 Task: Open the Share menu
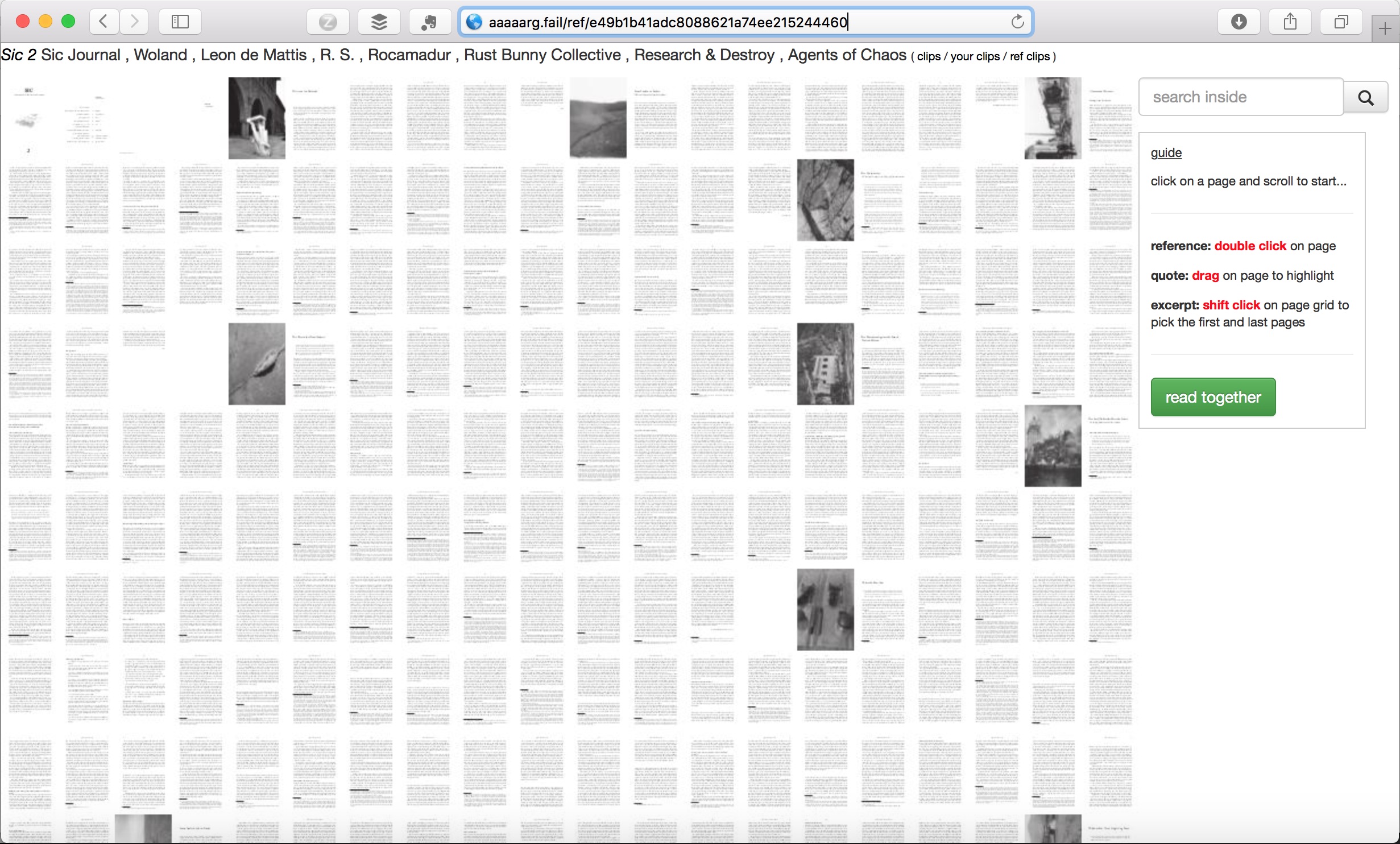tap(1290, 21)
